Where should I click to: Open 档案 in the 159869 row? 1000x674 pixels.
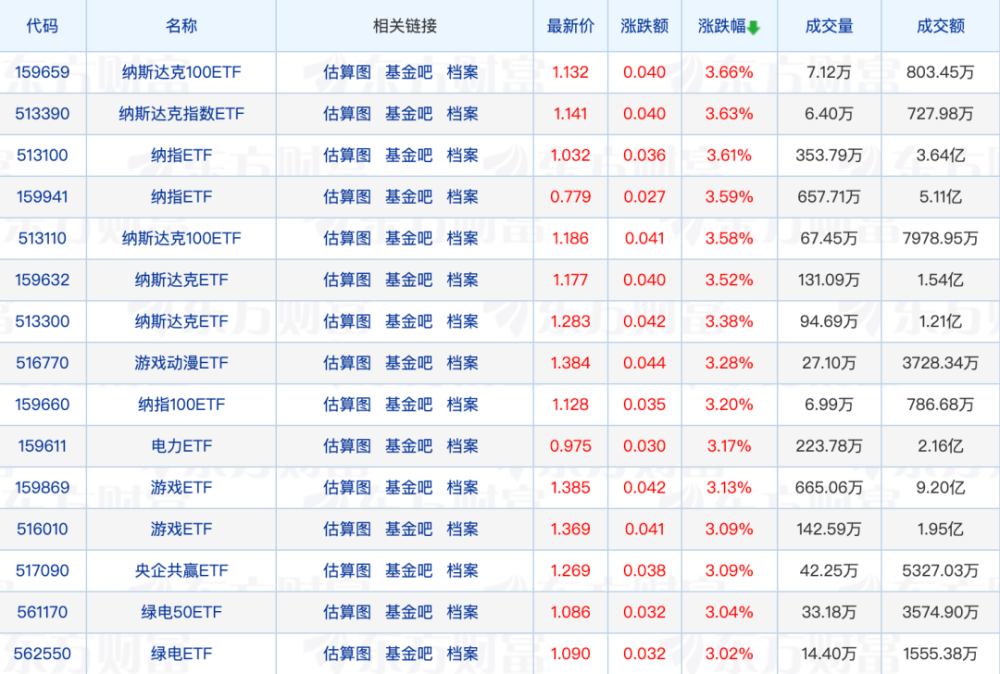[x=462, y=487]
